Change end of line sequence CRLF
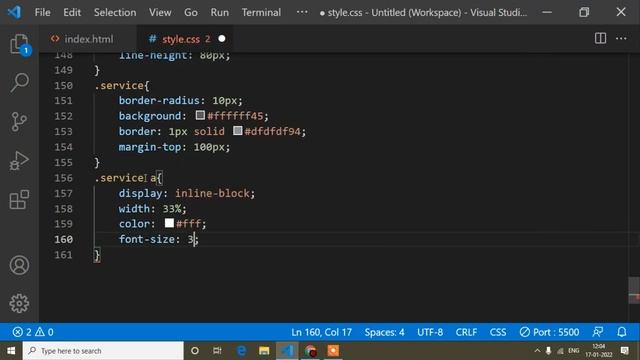This screenshot has width=640, height=360. pos(466,332)
